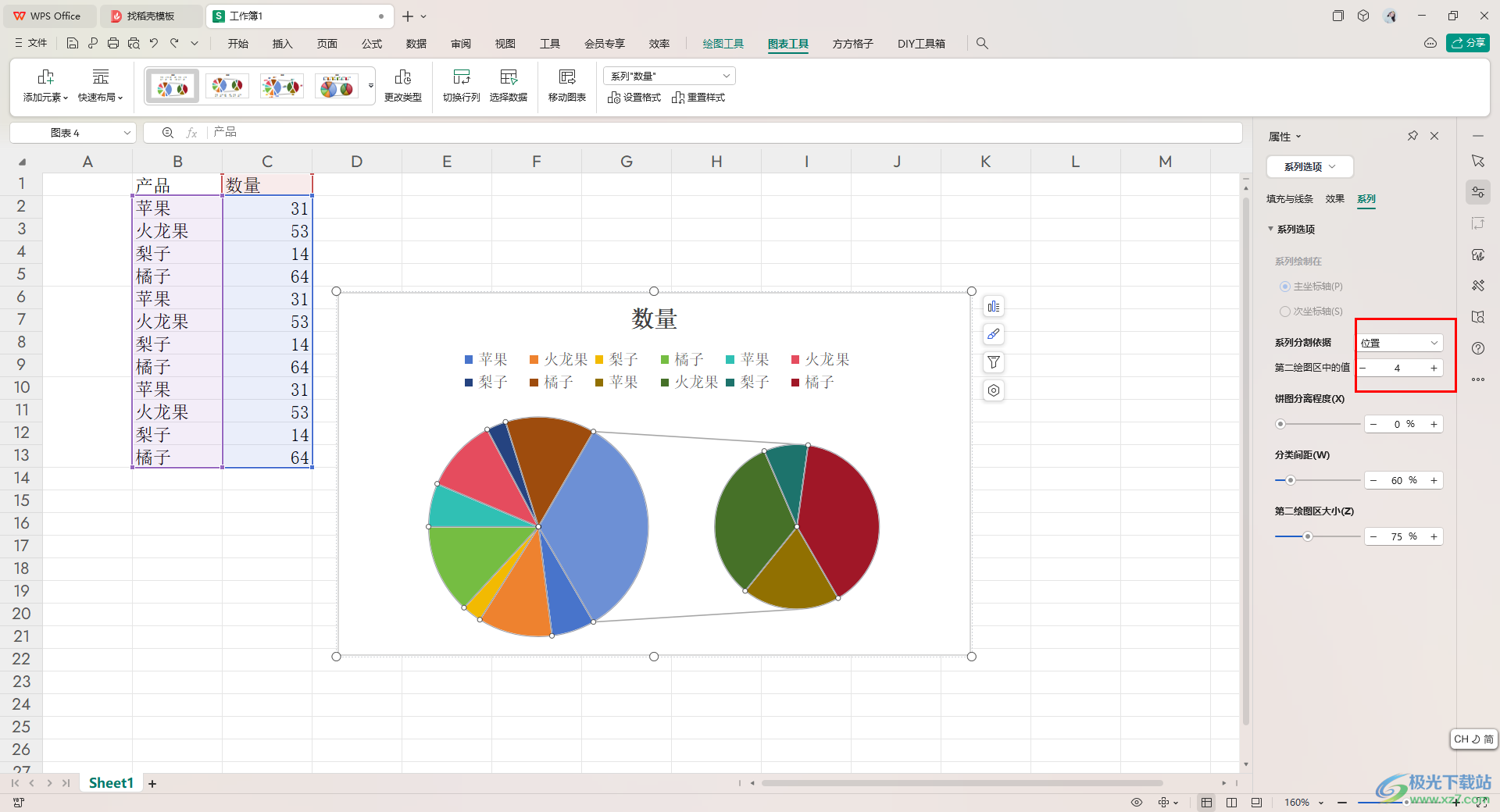Click the properties sliders sidebar icon
The height and width of the screenshot is (812, 1500).
click(1477, 192)
